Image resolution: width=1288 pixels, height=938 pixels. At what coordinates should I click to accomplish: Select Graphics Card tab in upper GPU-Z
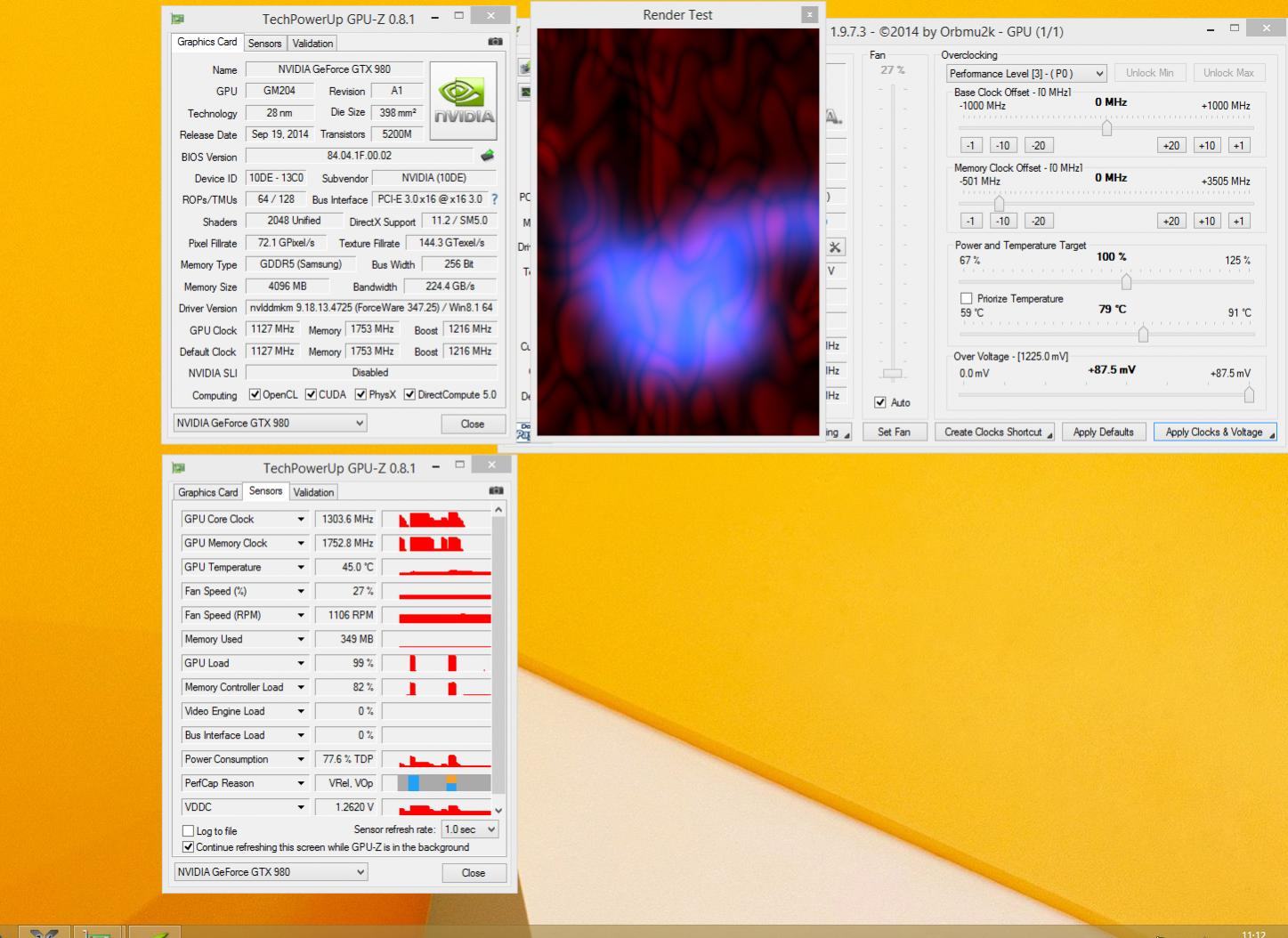[x=207, y=42]
